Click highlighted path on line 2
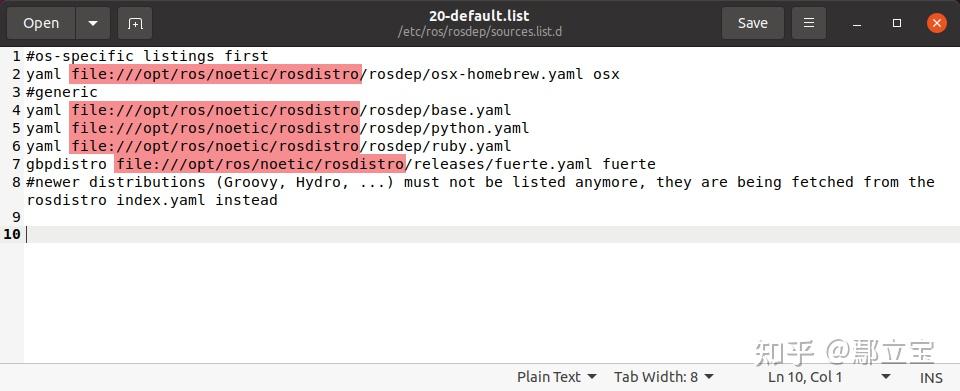 pos(214,75)
